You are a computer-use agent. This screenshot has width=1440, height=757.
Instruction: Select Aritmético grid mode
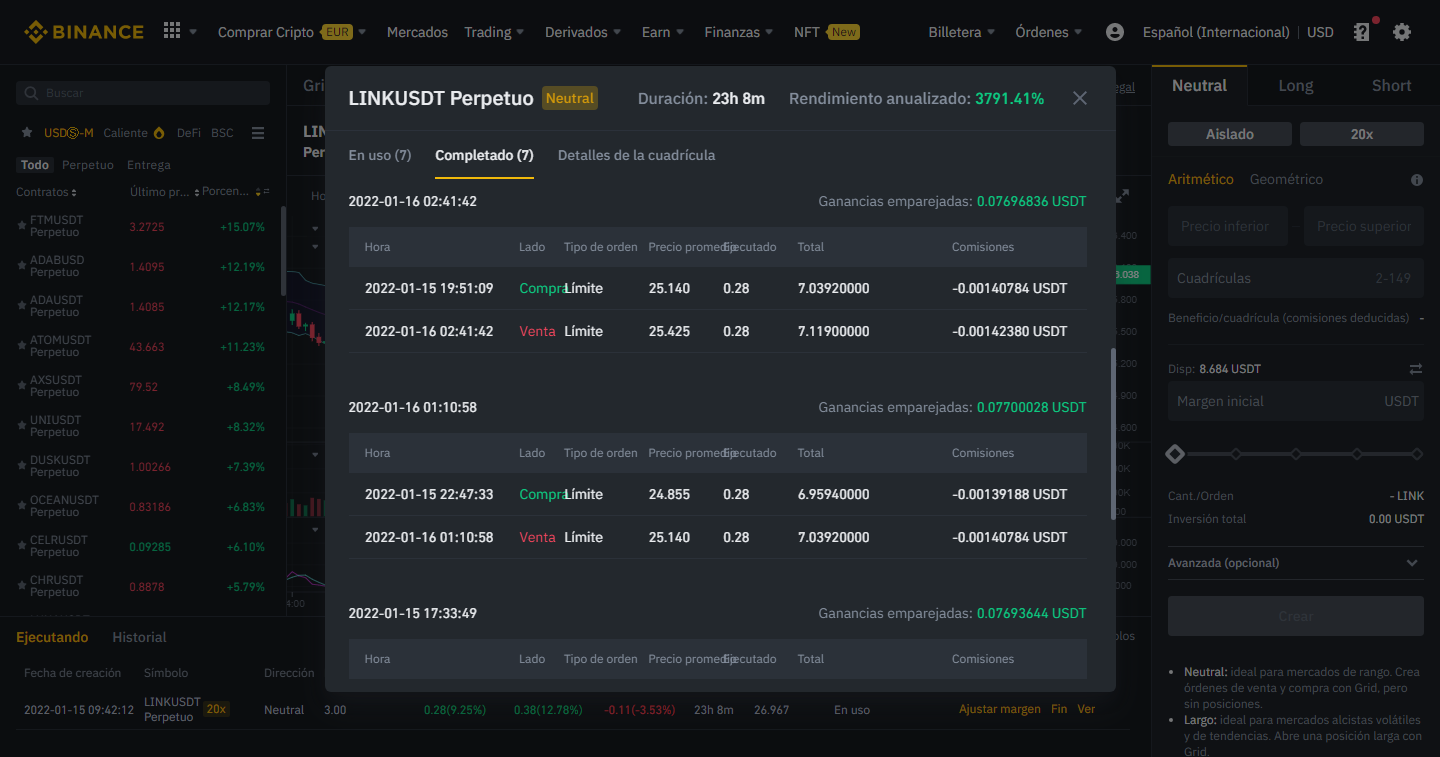pos(1201,179)
